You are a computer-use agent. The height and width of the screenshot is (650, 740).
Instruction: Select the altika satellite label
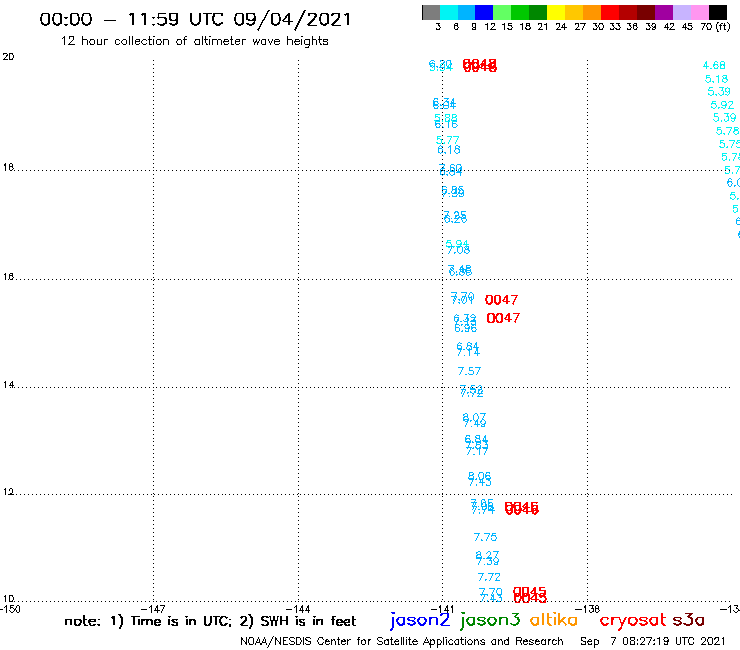click(x=554, y=620)
